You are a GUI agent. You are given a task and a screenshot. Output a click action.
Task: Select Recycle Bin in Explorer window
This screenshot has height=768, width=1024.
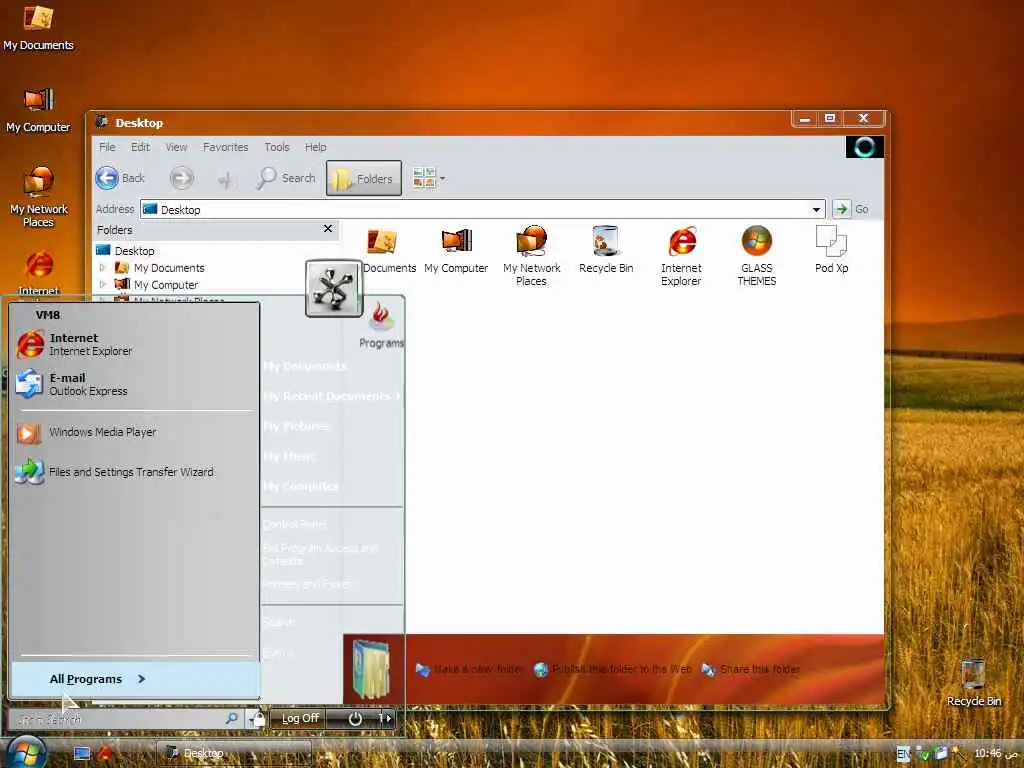[x=606, y=251]
